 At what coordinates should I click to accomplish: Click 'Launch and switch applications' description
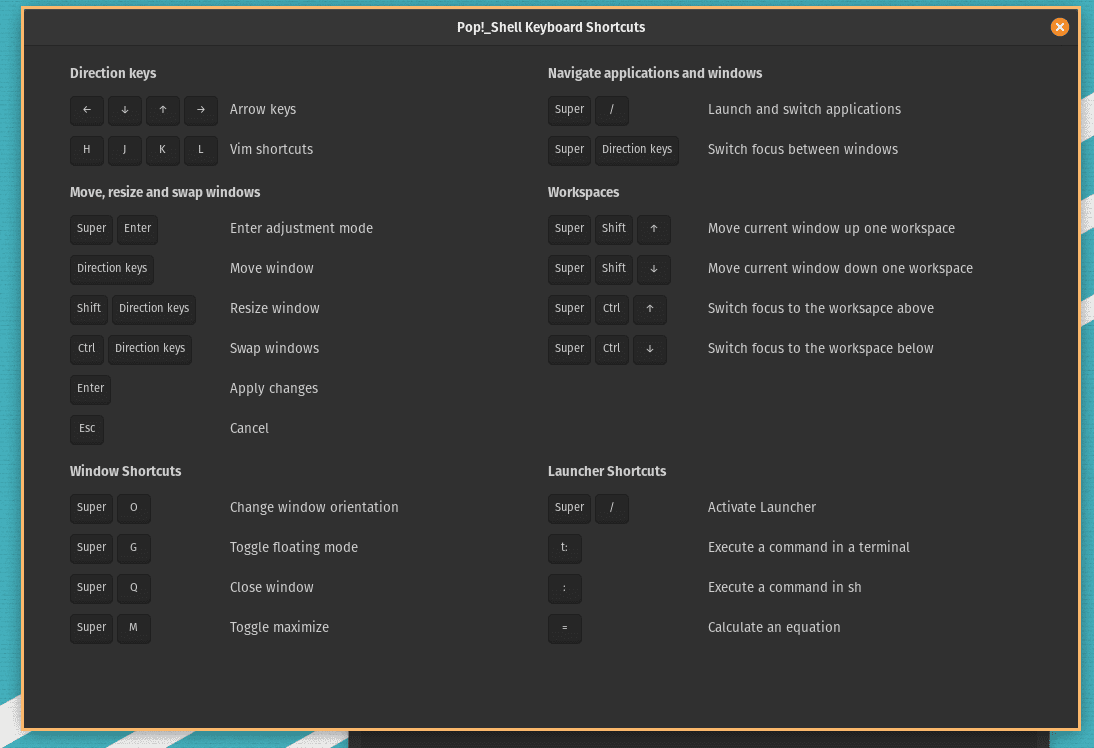pyautogui.click(x=804, y=110)
